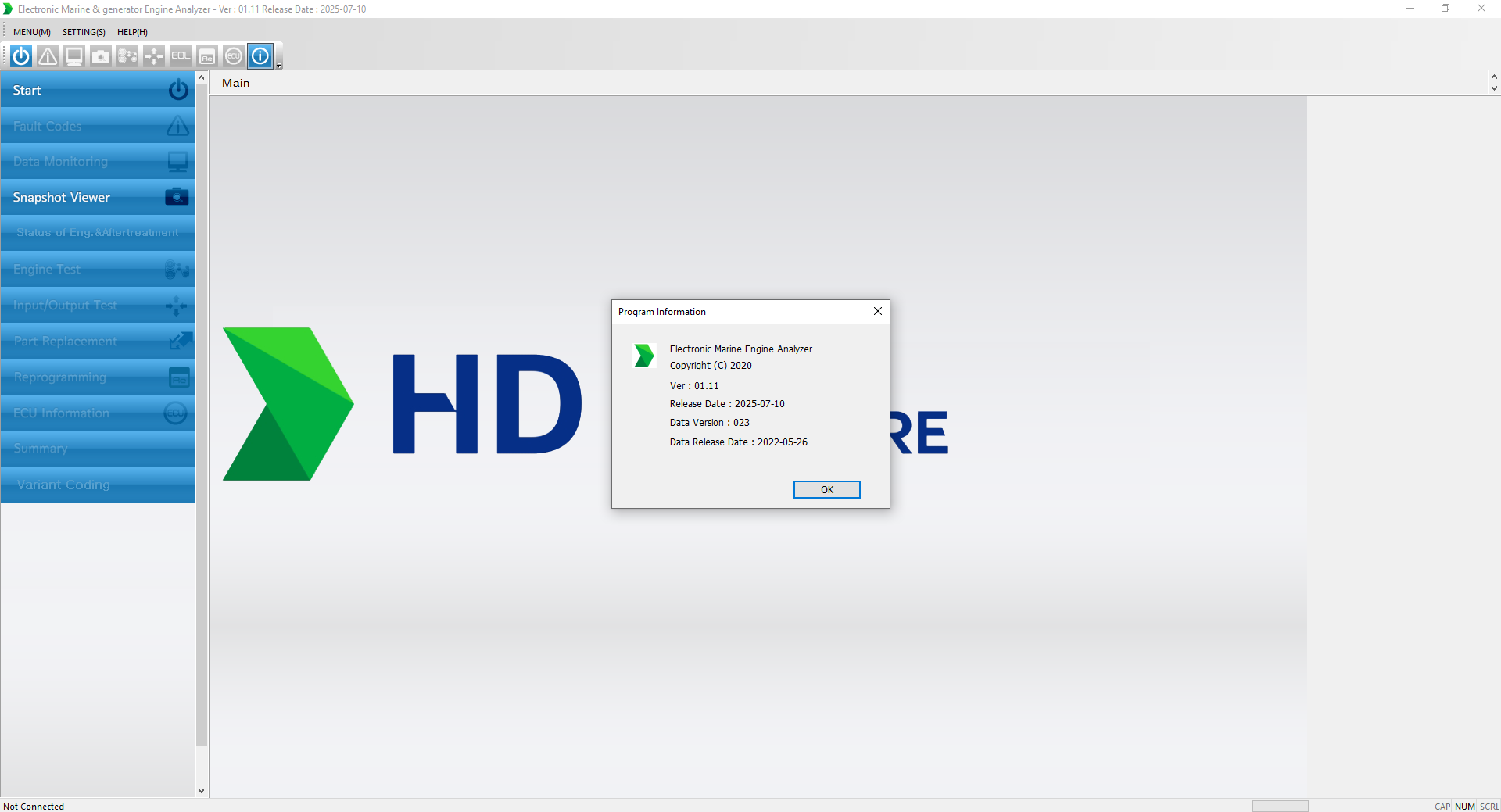Open Part Replacement from the sidebar
The width and height of the screenshot is (1501, 812).
(98, 342)
